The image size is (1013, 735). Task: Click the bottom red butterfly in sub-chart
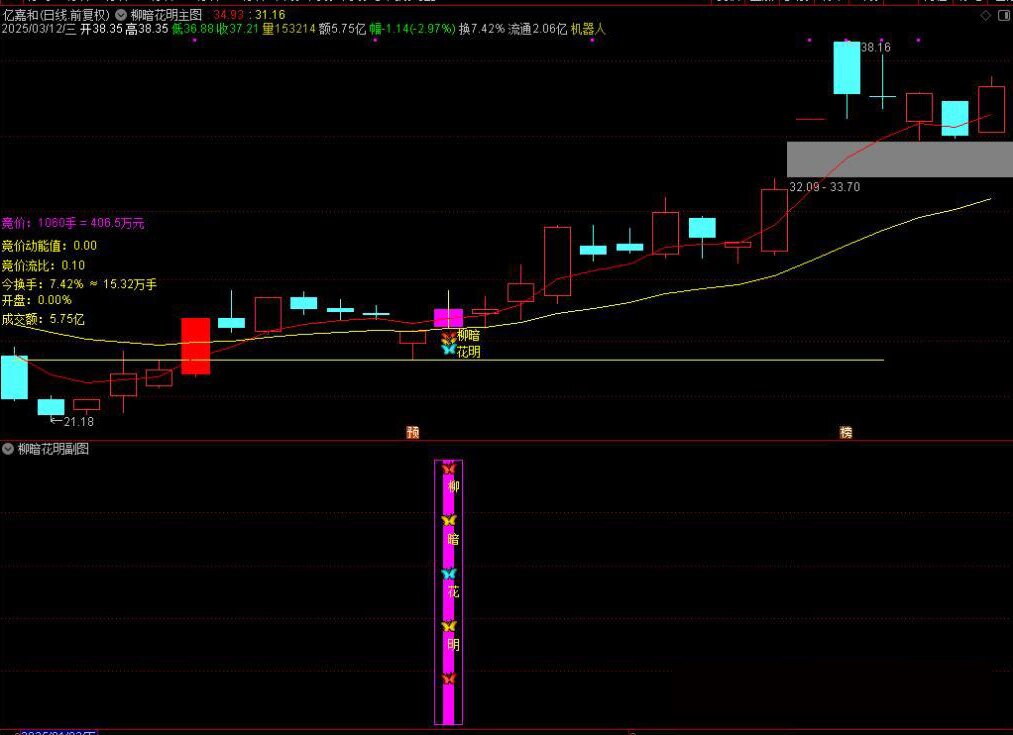point(448,679)
